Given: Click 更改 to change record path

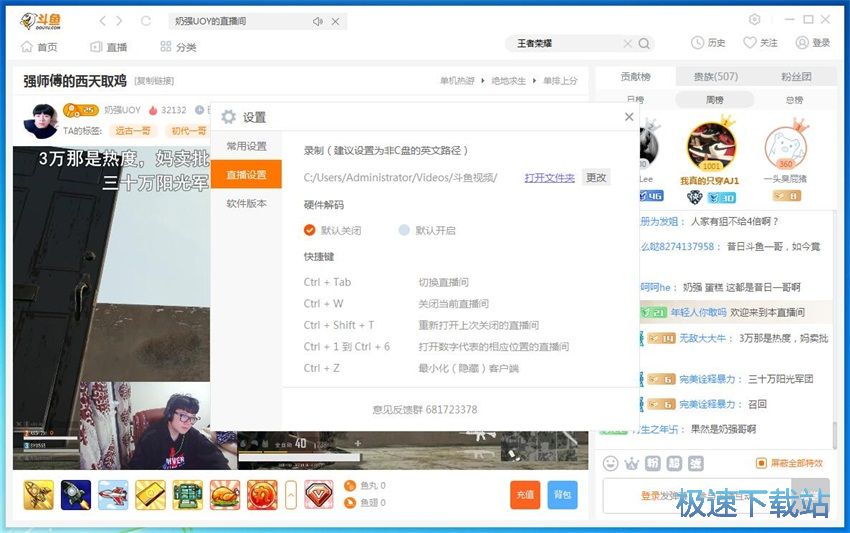Looking at the screenshot, I should tap(596, 177).
